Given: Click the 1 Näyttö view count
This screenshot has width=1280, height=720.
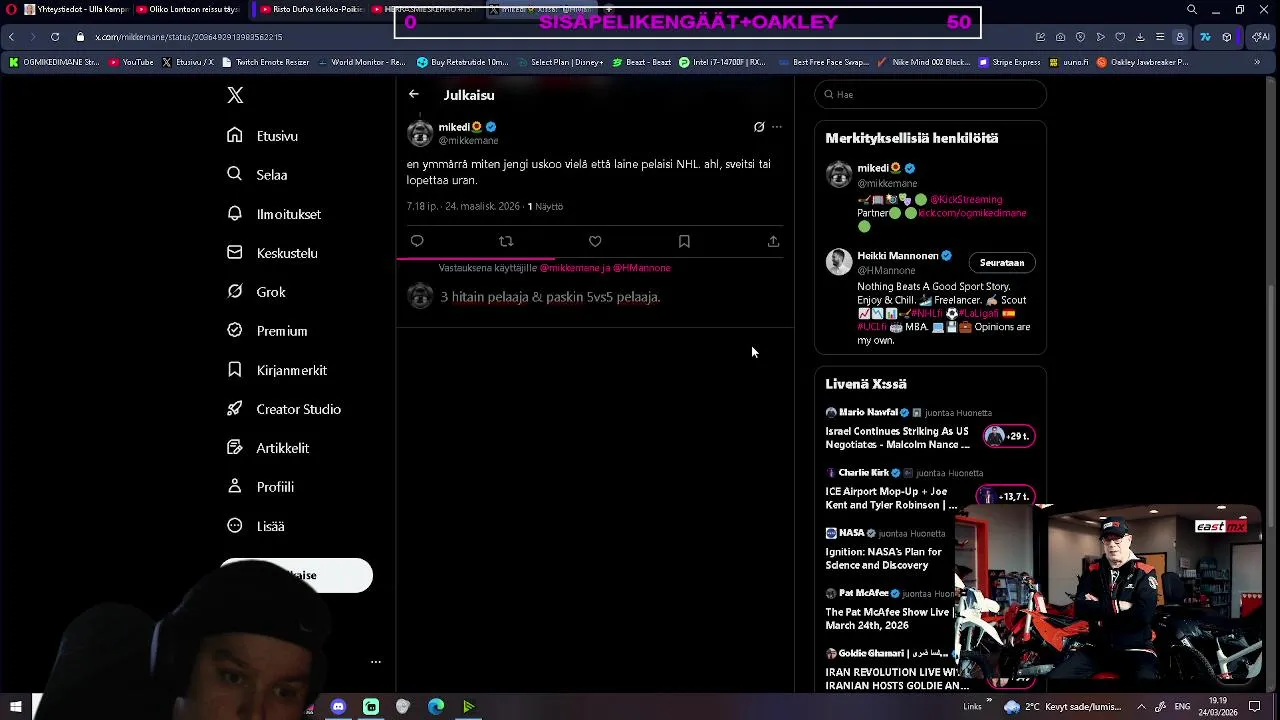Looking at the screenshot, I should [545, 207].
